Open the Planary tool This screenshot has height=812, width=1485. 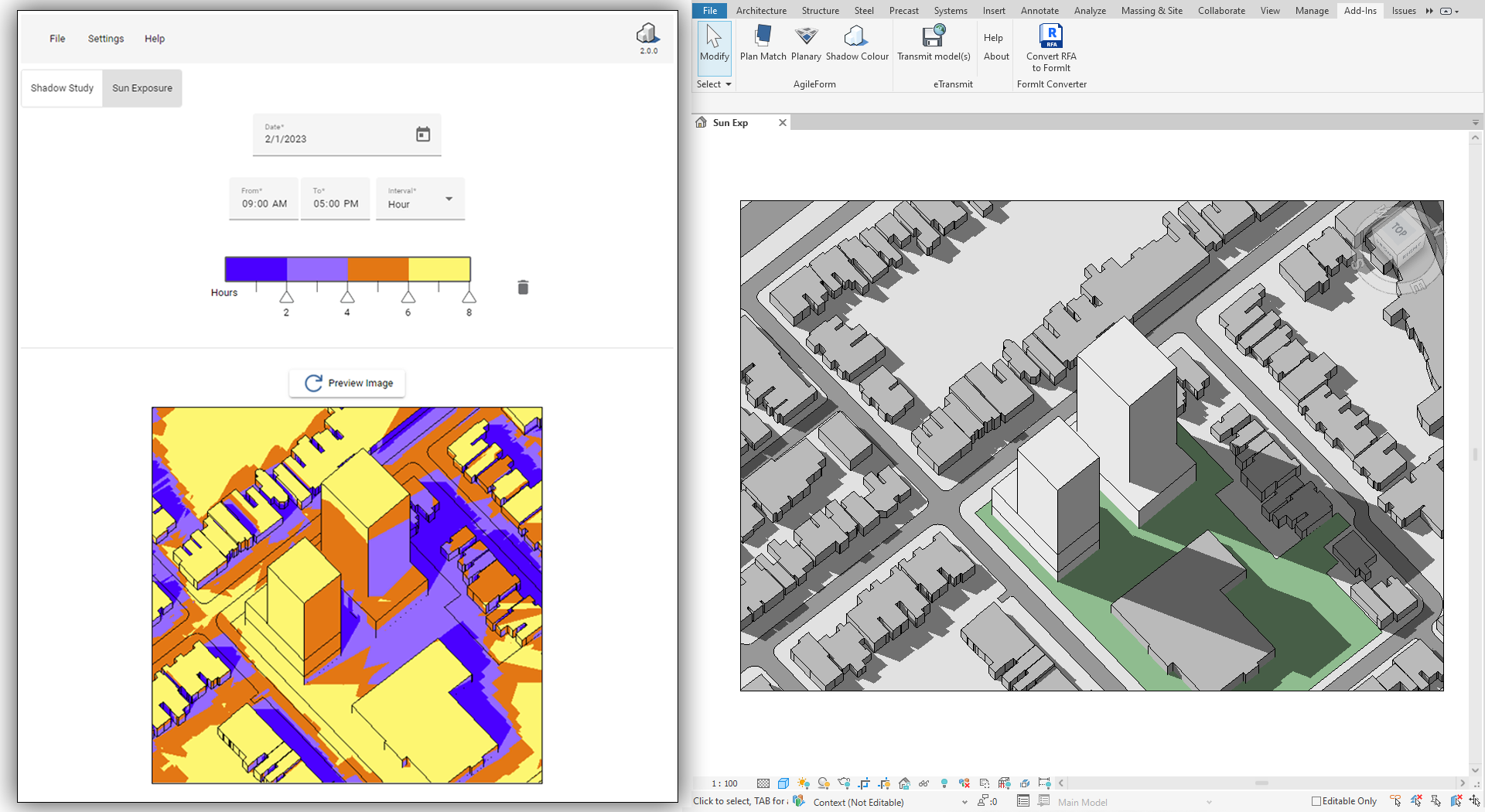coord(806,36)
